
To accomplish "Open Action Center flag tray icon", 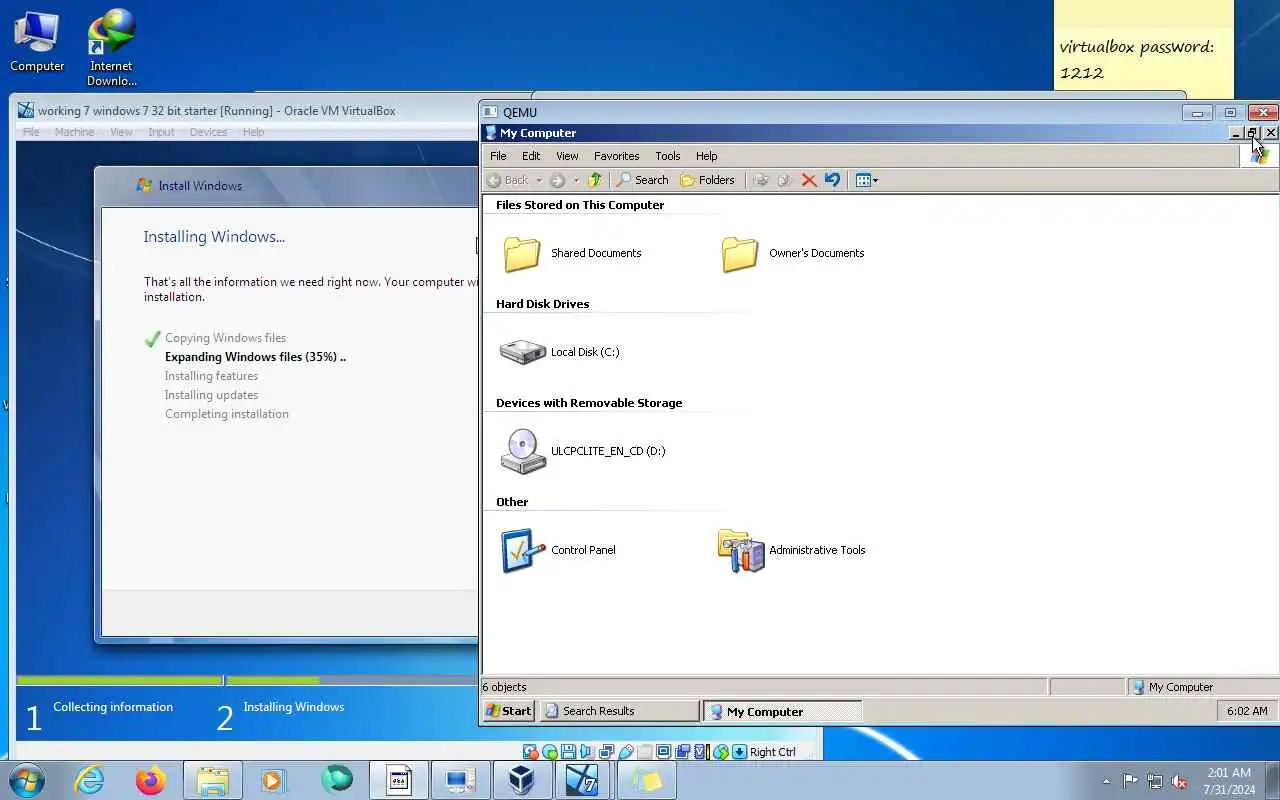I will [1130, 781].
